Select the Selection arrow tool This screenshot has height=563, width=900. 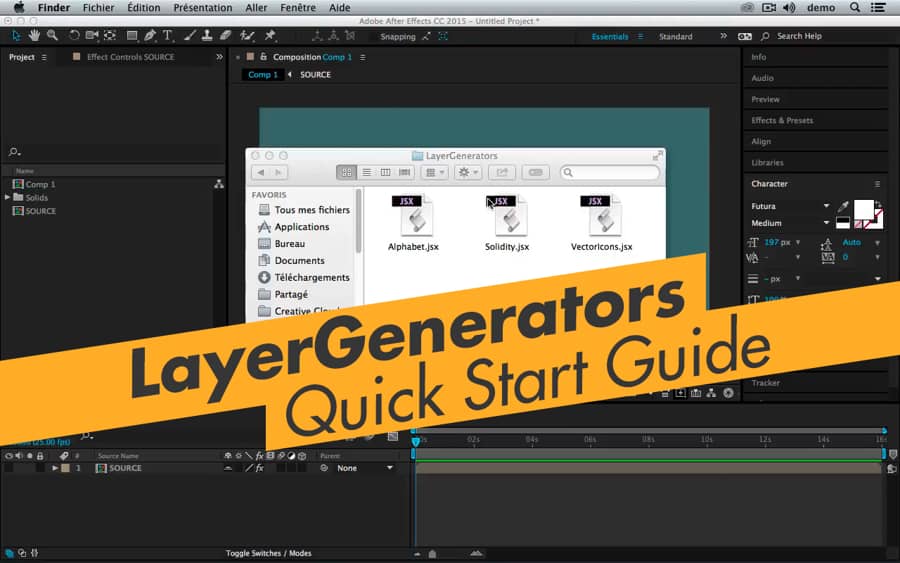[x=16, y=36]
